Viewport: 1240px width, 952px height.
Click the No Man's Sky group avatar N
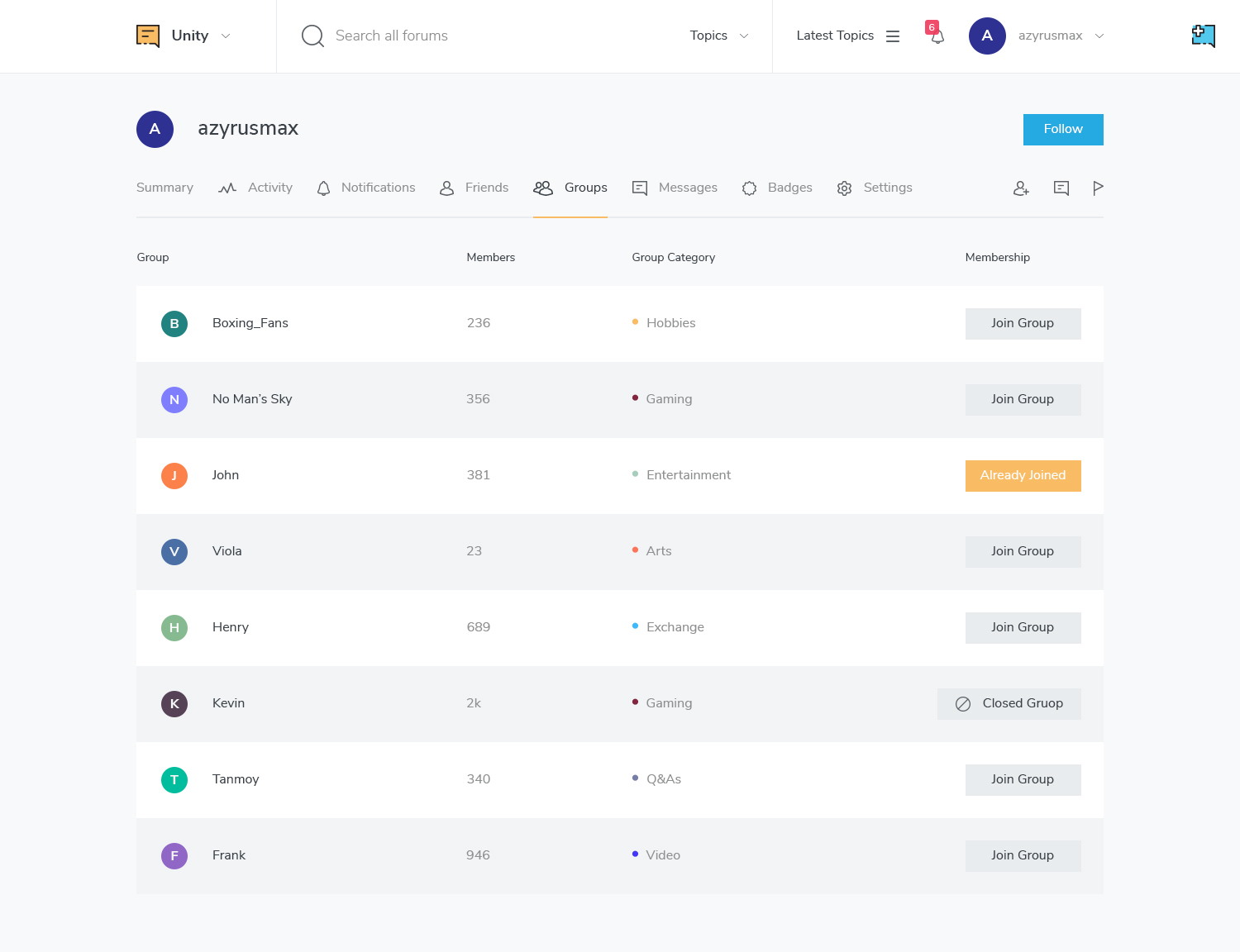(174, 400)
